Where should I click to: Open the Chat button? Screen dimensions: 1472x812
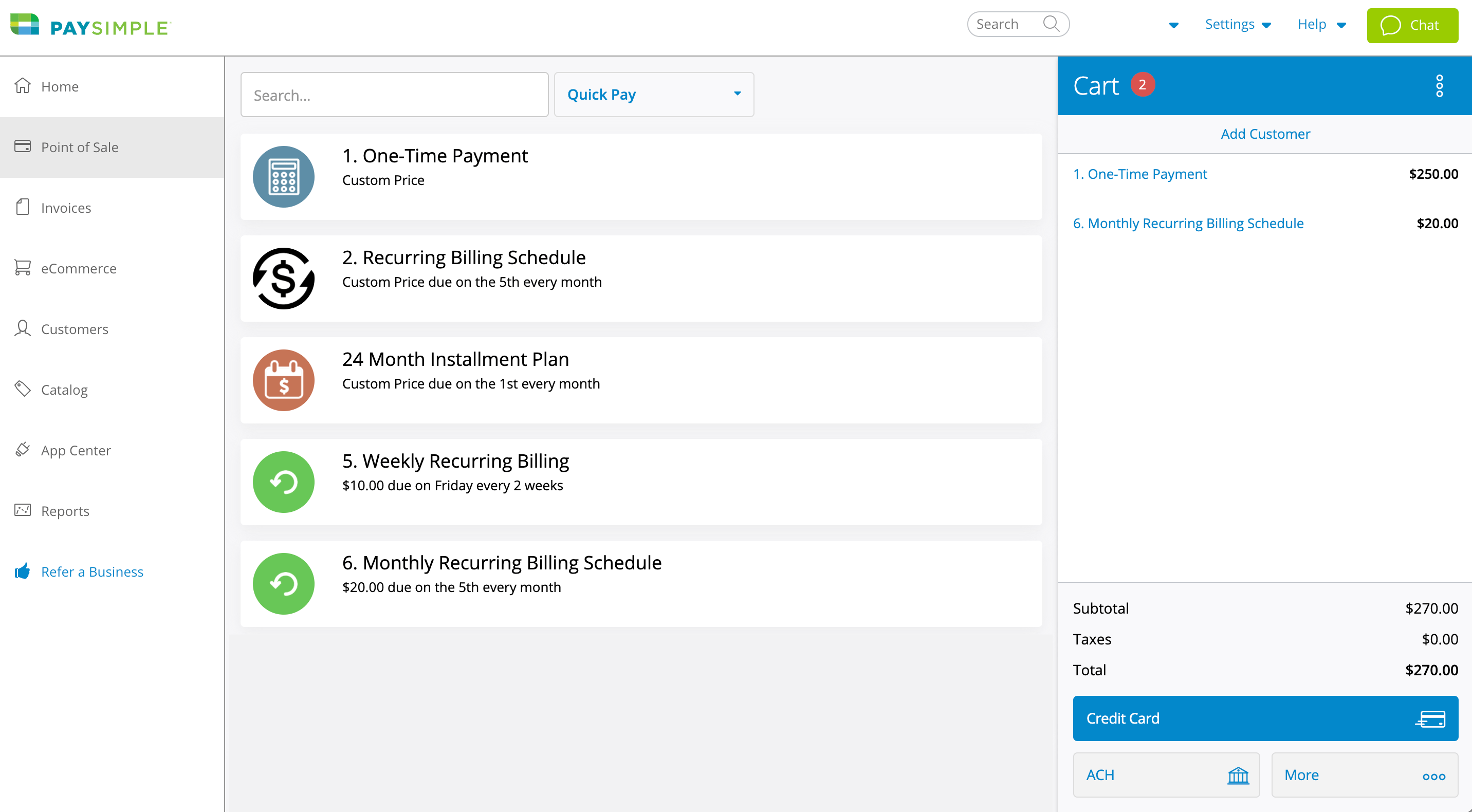click(x=1411, y=25)
